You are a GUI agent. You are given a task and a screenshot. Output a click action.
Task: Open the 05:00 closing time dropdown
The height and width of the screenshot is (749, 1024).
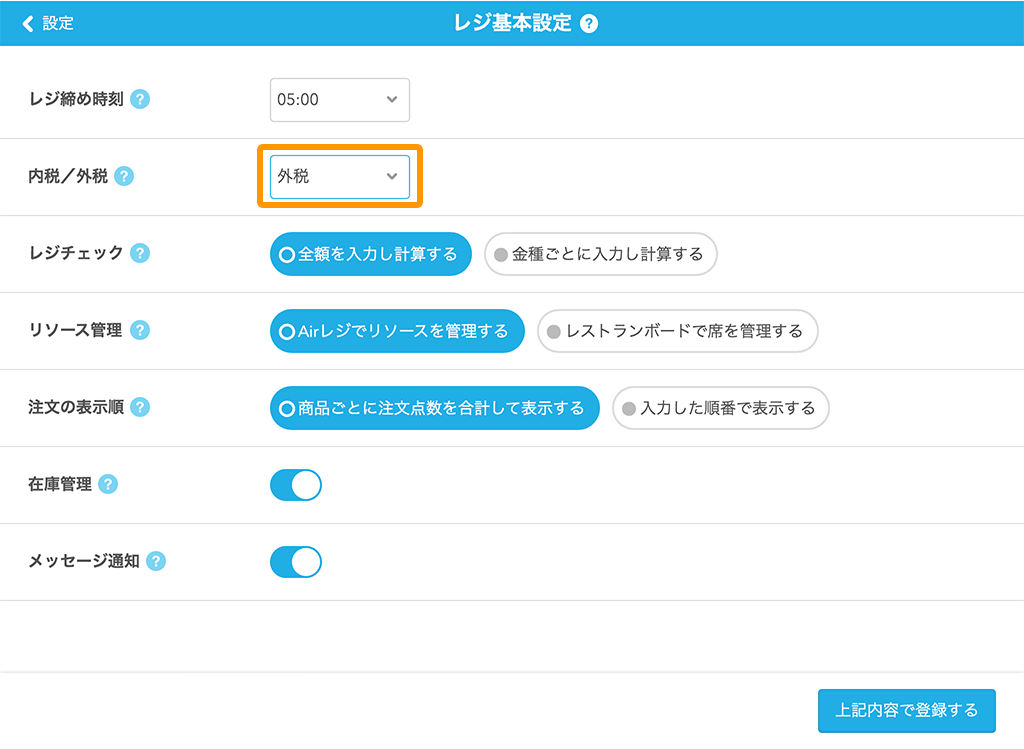(x=340, y=100)
